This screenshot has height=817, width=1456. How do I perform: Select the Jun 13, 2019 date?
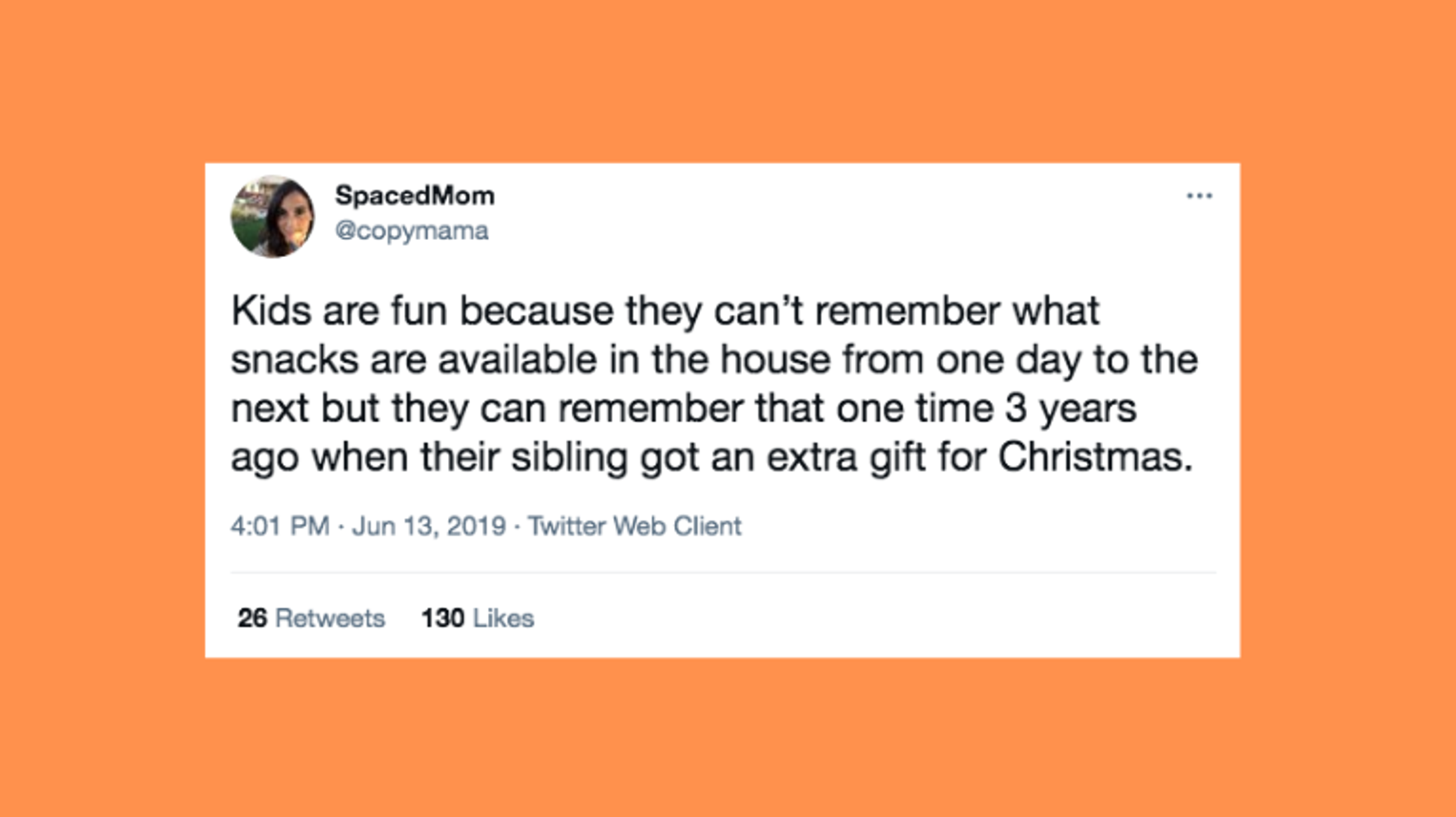tap(428, 526)
